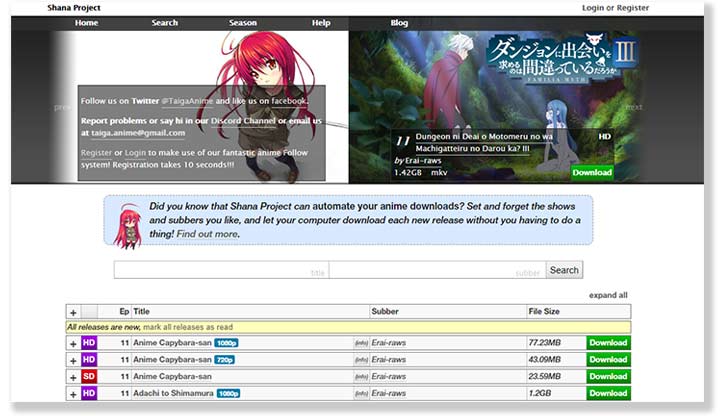Click the Title column header

point(141,311)
